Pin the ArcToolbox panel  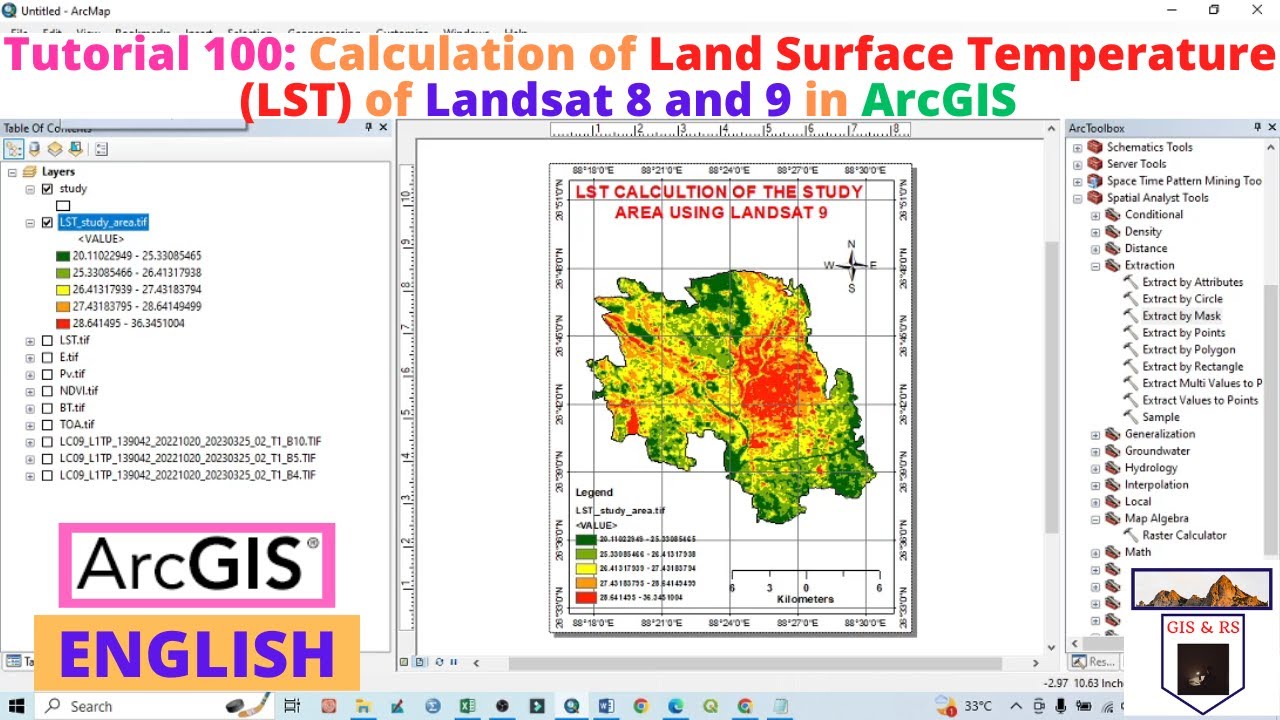(1258, 128)
